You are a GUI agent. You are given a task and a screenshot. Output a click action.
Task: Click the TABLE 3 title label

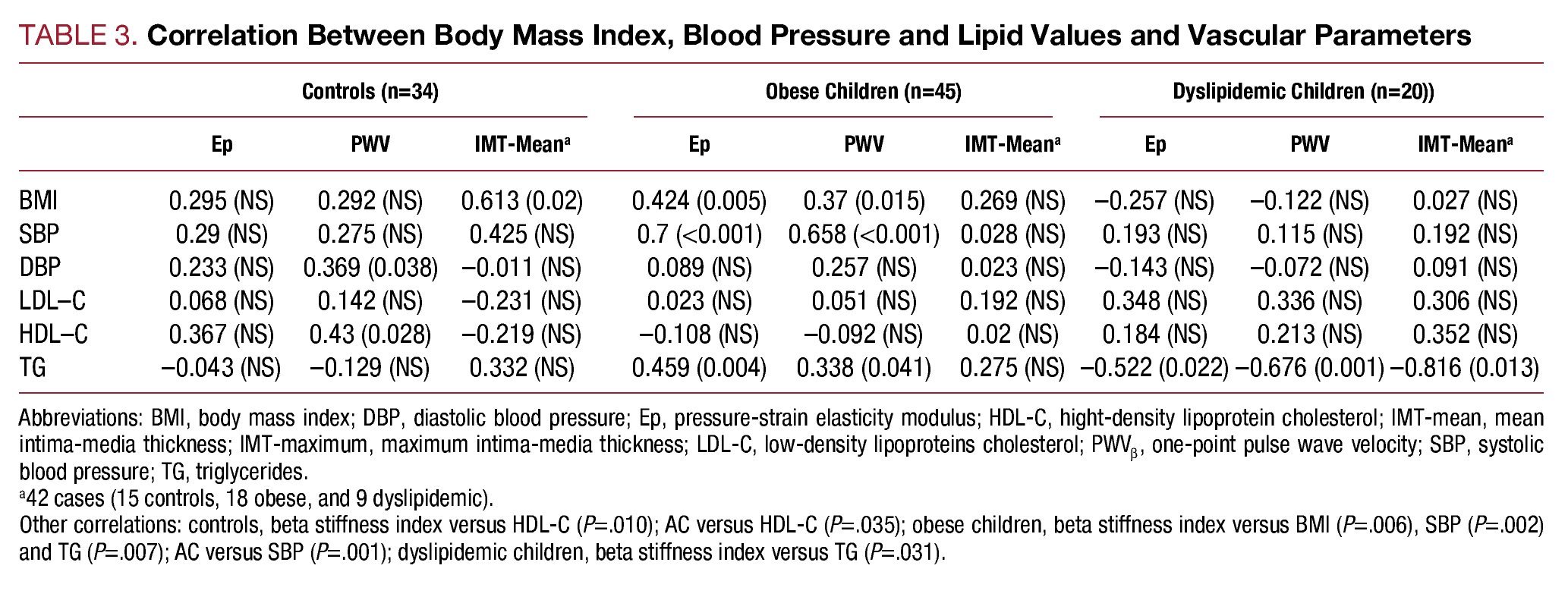pos(77,36)
